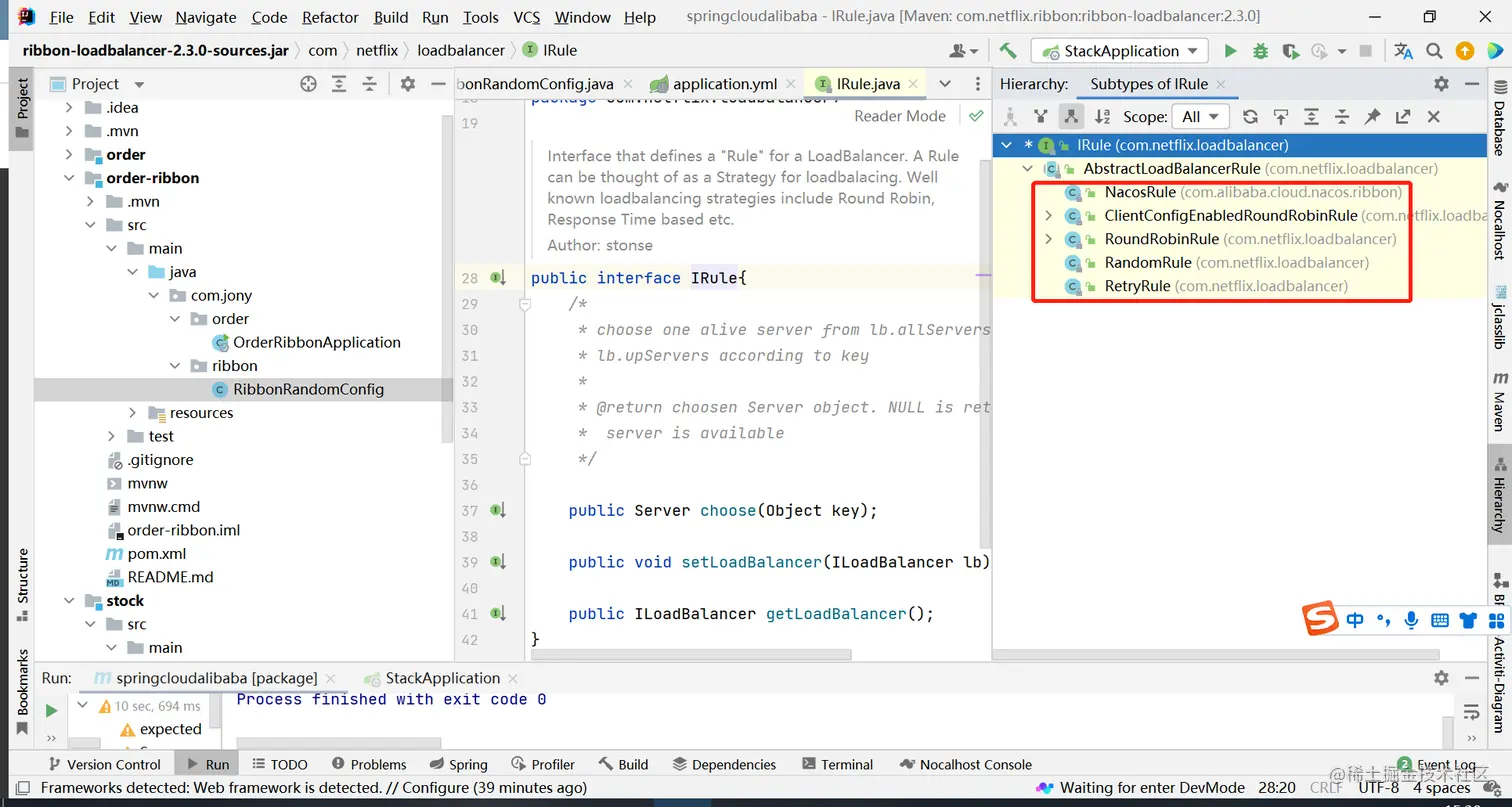Click the Build project hammer icon
Viewport: 1512px width, 807px height.
1008,51
